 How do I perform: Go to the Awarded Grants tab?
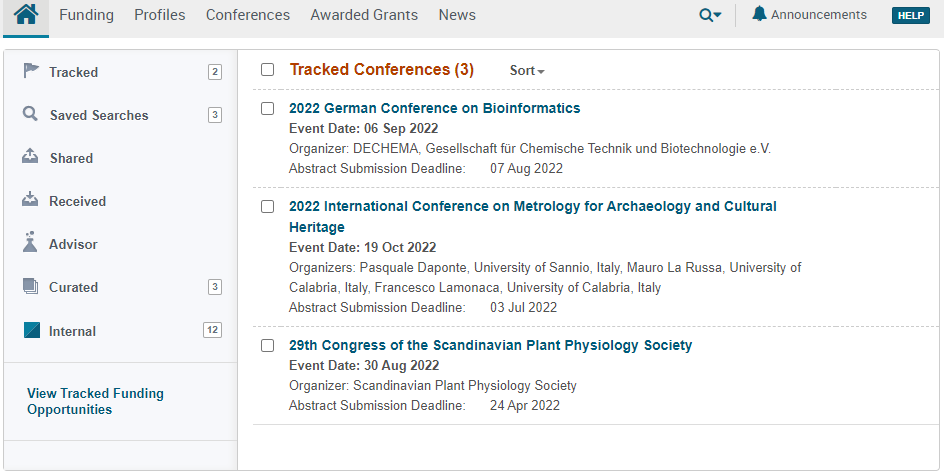[x=364, y=15]
